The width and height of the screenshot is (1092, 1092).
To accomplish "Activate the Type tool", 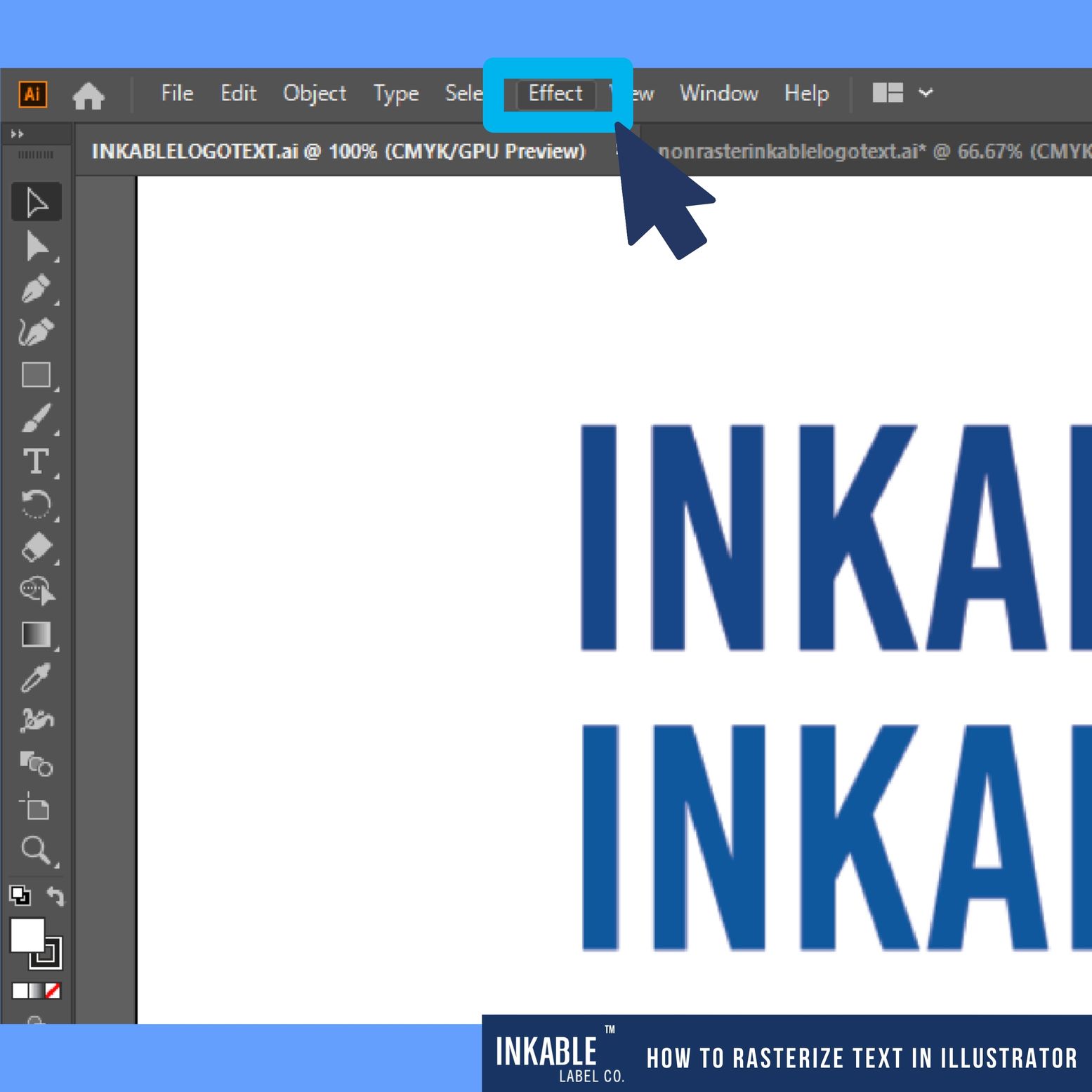I will pos(37,462).
